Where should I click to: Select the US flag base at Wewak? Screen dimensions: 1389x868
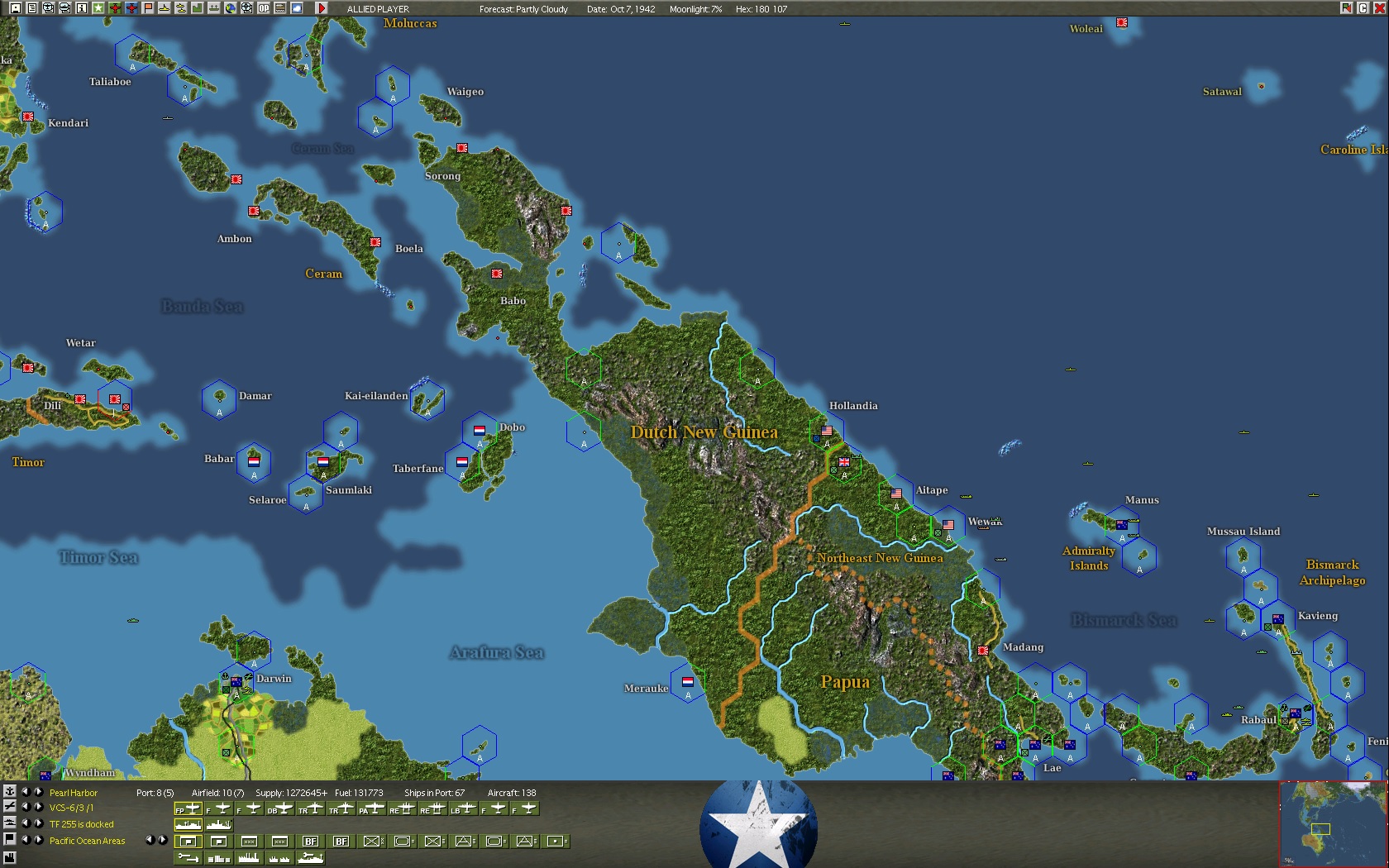click(948, 525)
